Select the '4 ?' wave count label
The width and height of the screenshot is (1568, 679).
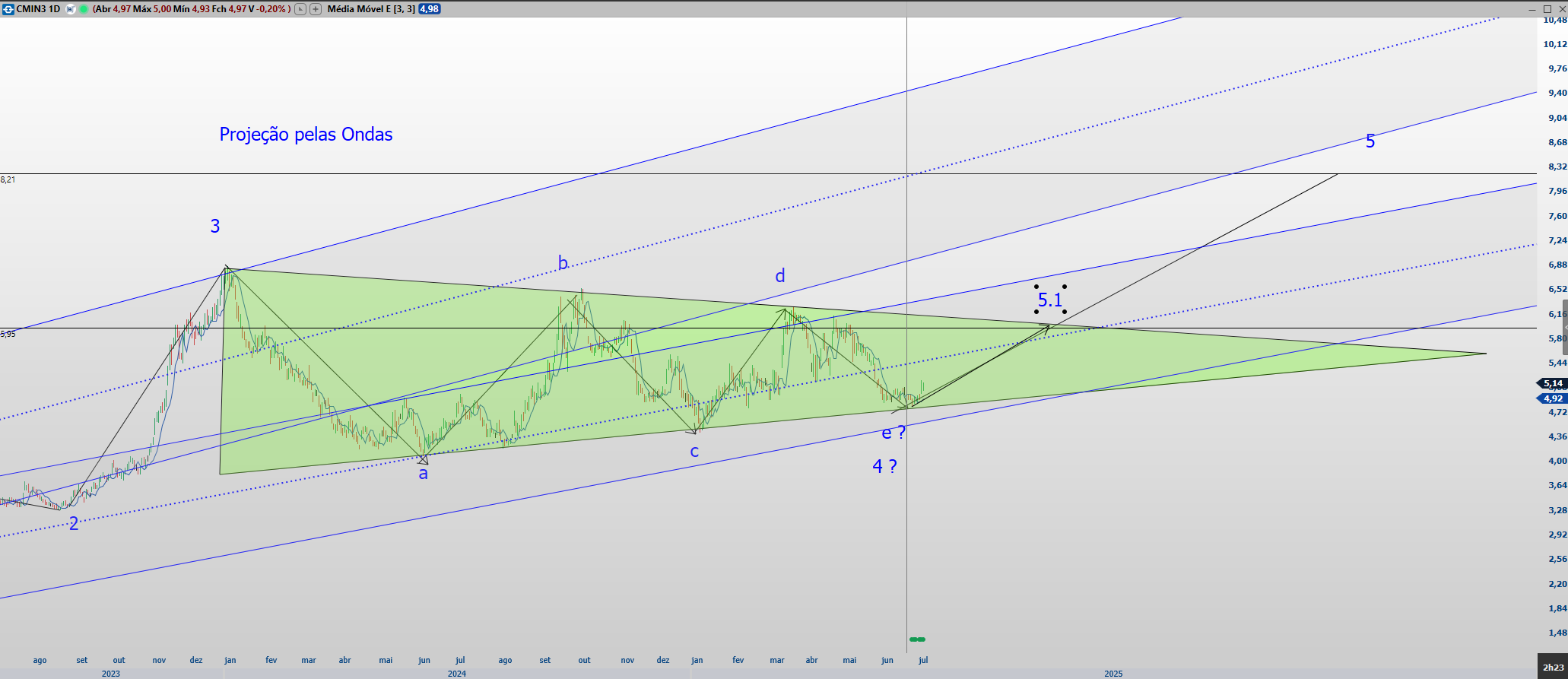tap(884, 466)
